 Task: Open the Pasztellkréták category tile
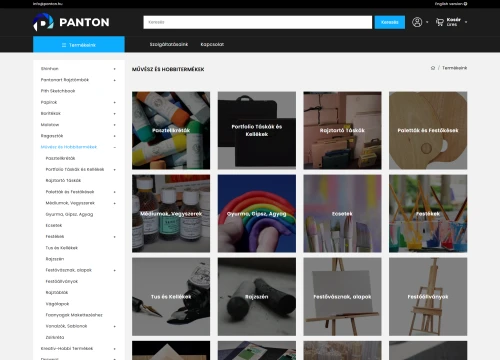pyautogui.click(x=171, y=131)
